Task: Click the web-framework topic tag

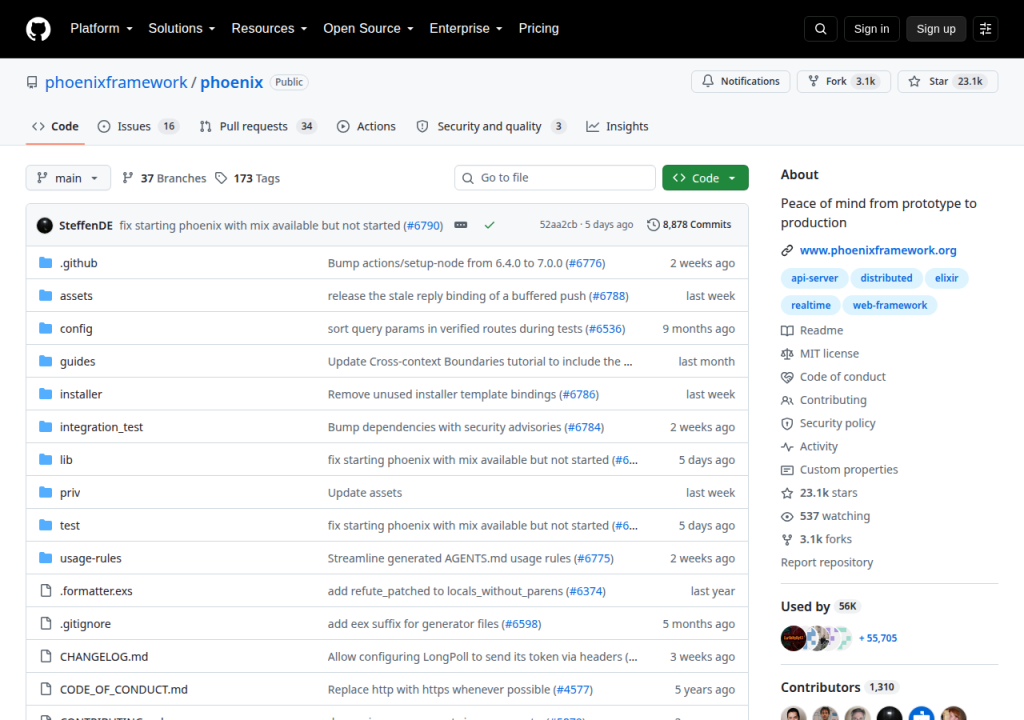Action: click(889, 305)
